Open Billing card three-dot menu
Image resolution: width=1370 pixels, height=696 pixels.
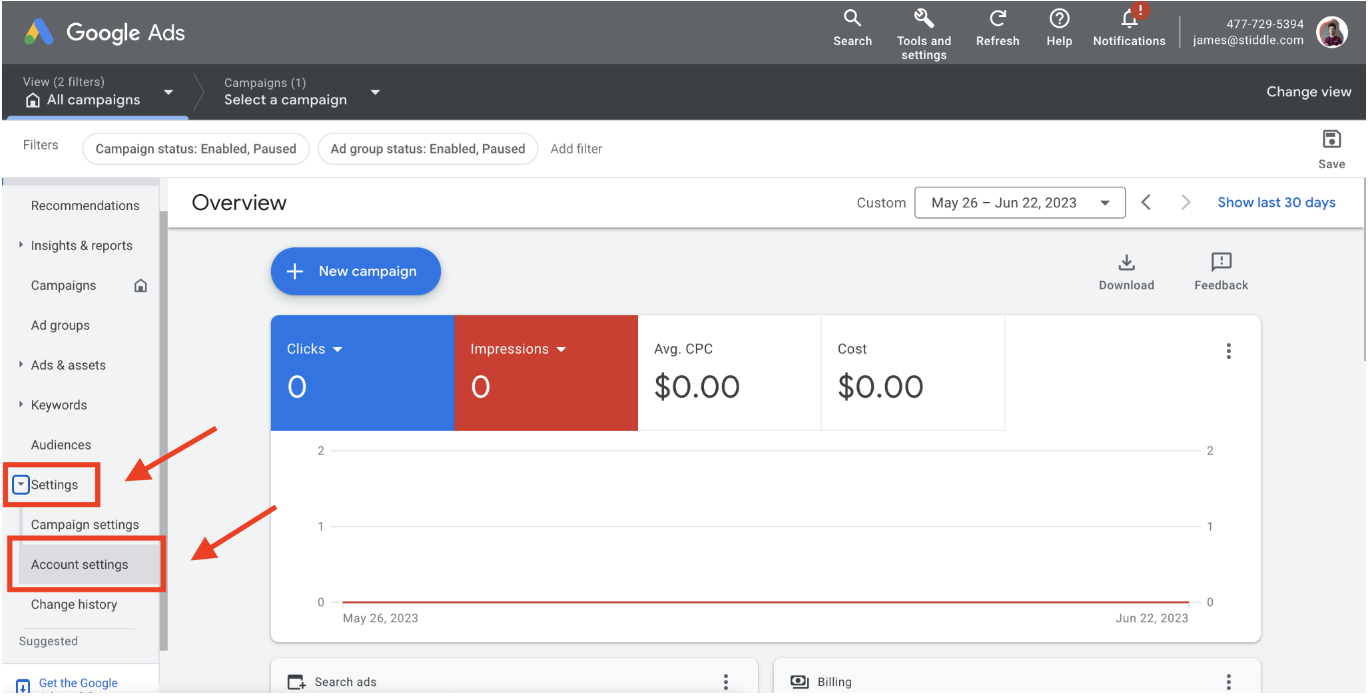tap(1228, 682)
